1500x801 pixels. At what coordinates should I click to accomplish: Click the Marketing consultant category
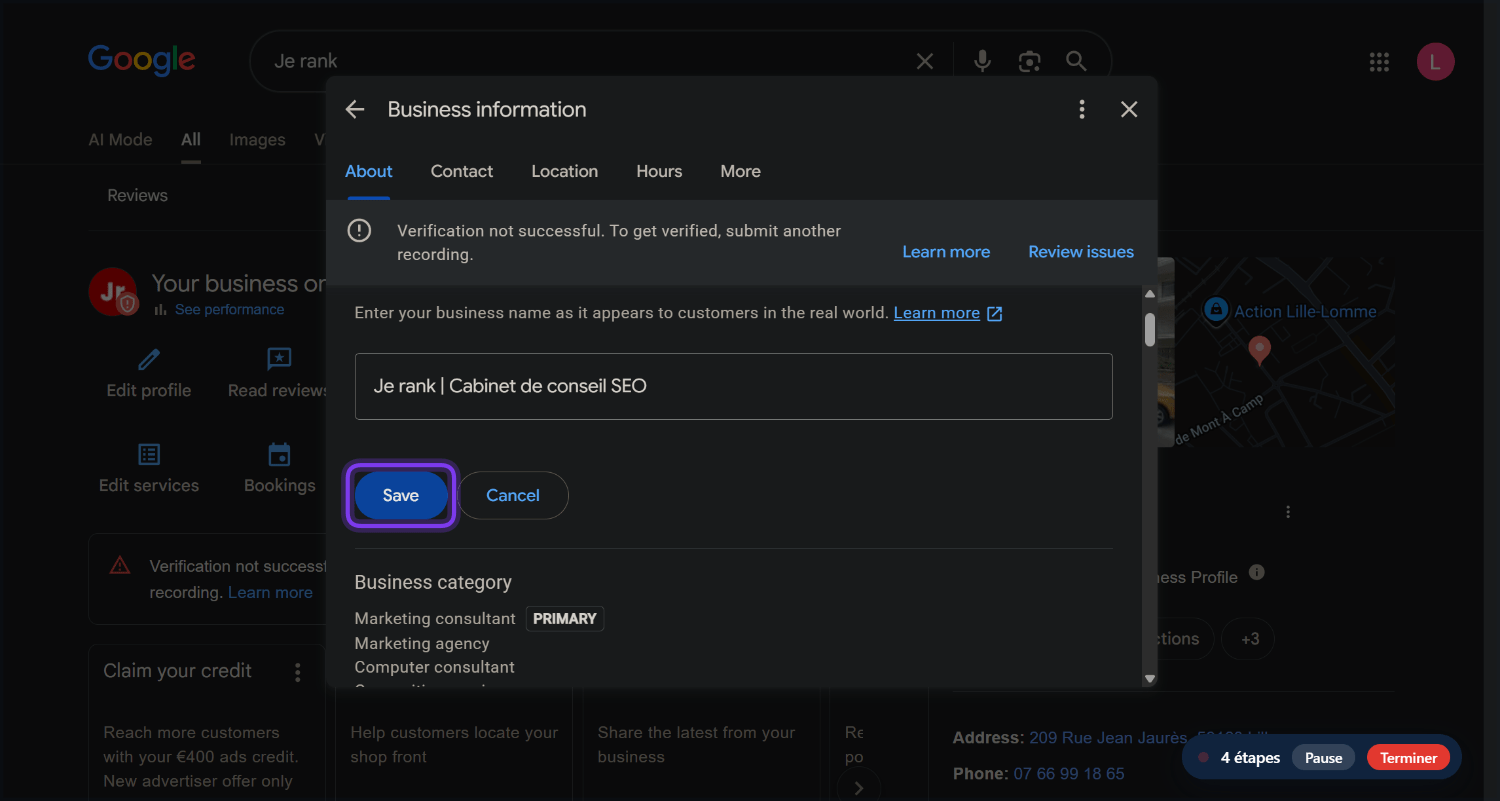(x=435, y=619)
